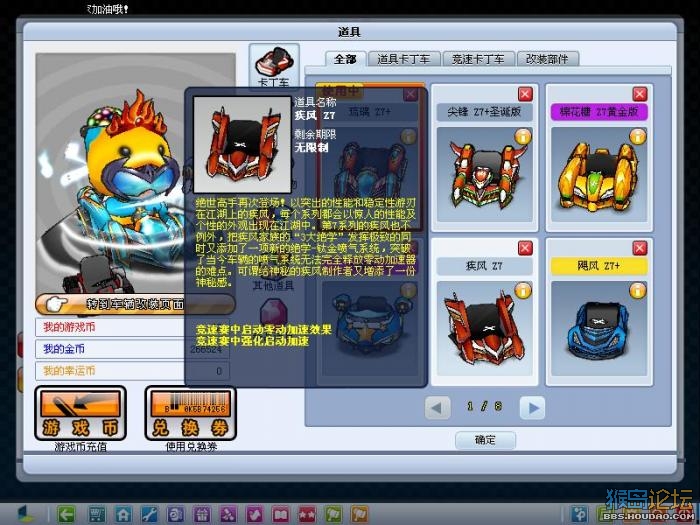
Task: Click the dark monitor icon at taskbar left
Action: 25,515
